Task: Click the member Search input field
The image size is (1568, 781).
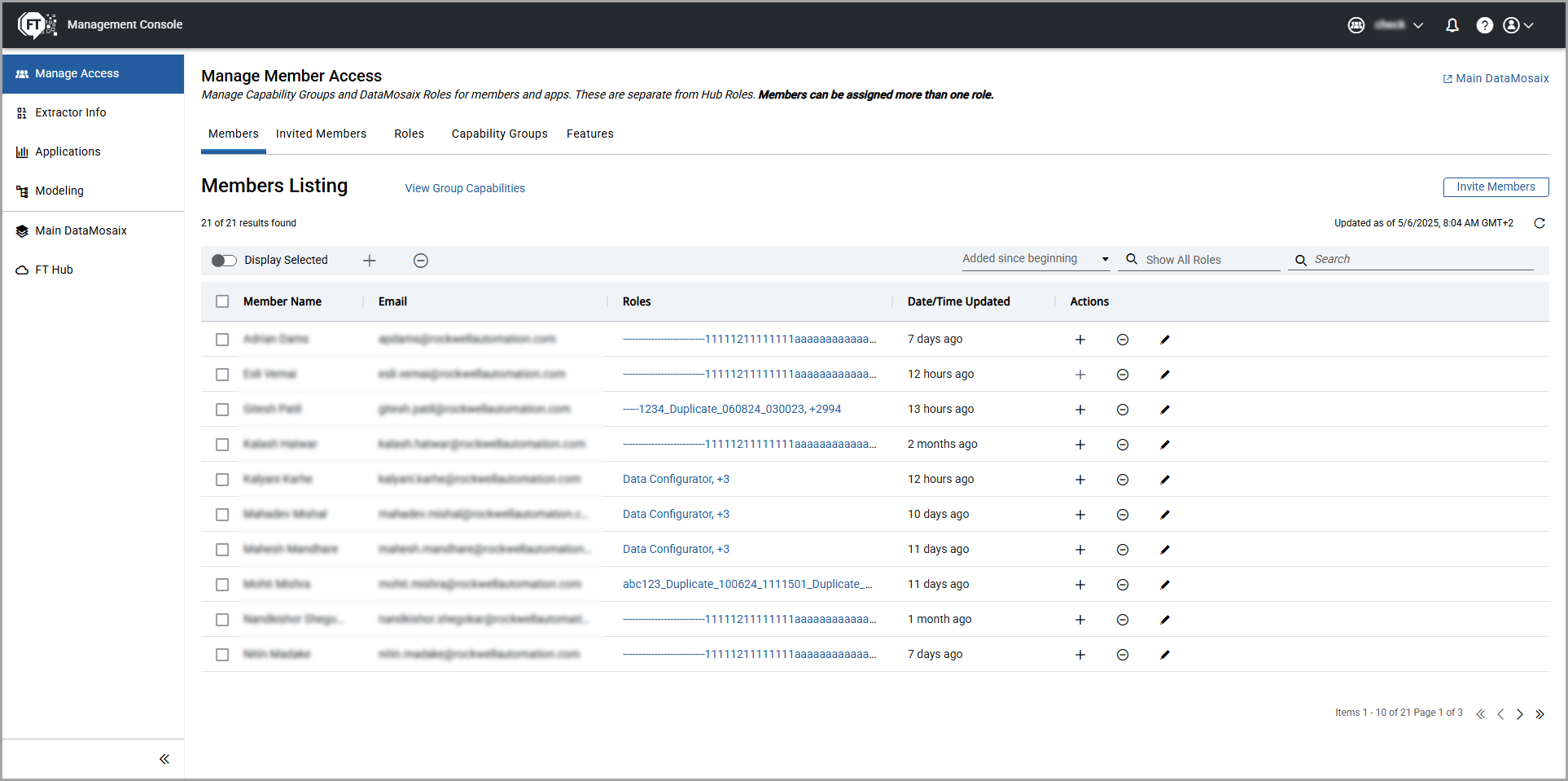Action: [1421, 259]
